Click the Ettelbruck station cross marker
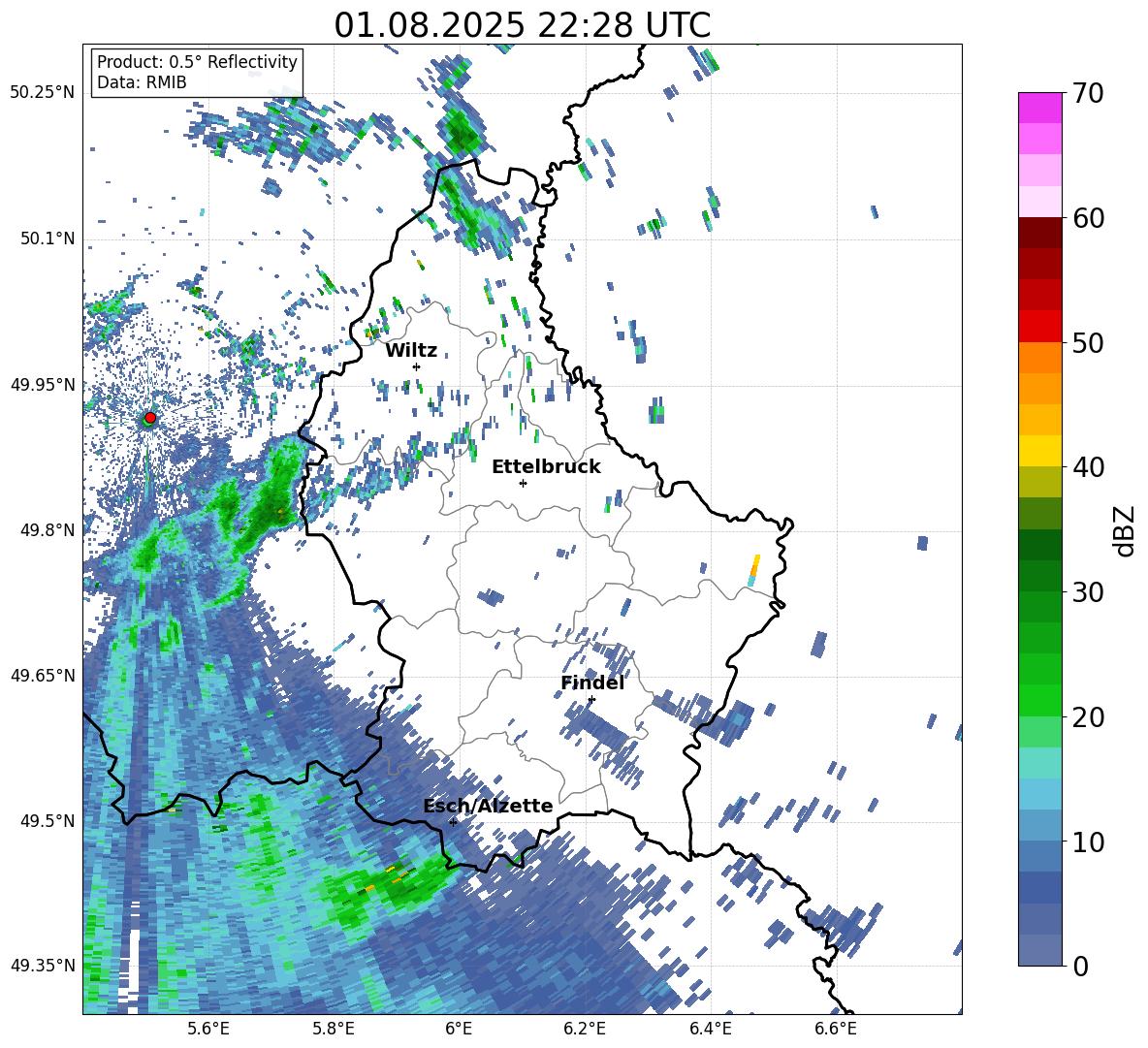 coord(523,483)
